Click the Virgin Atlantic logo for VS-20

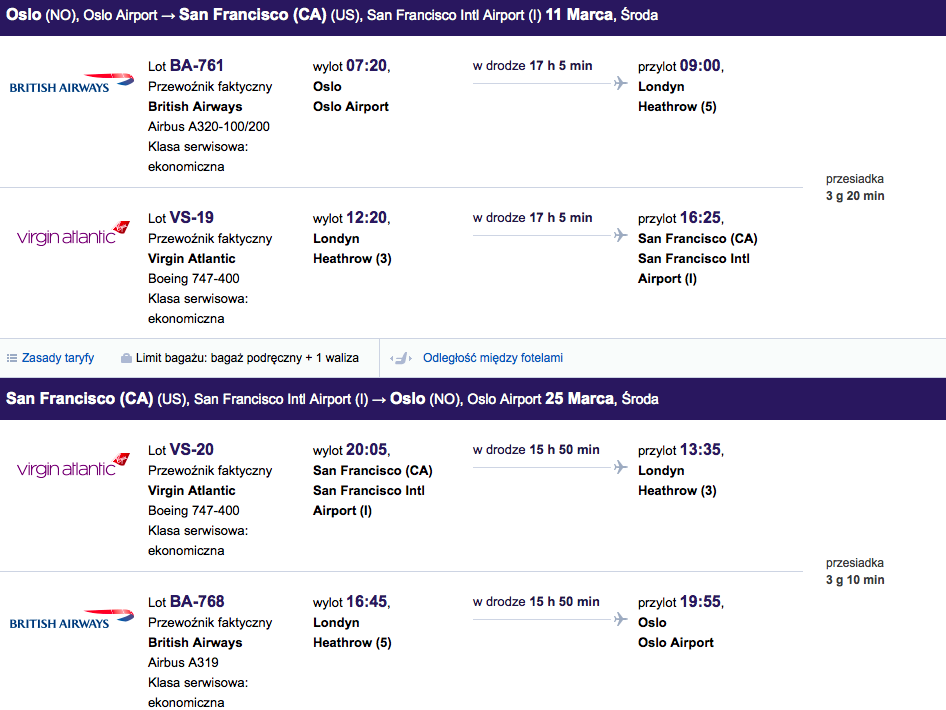[x=73, y=466]
